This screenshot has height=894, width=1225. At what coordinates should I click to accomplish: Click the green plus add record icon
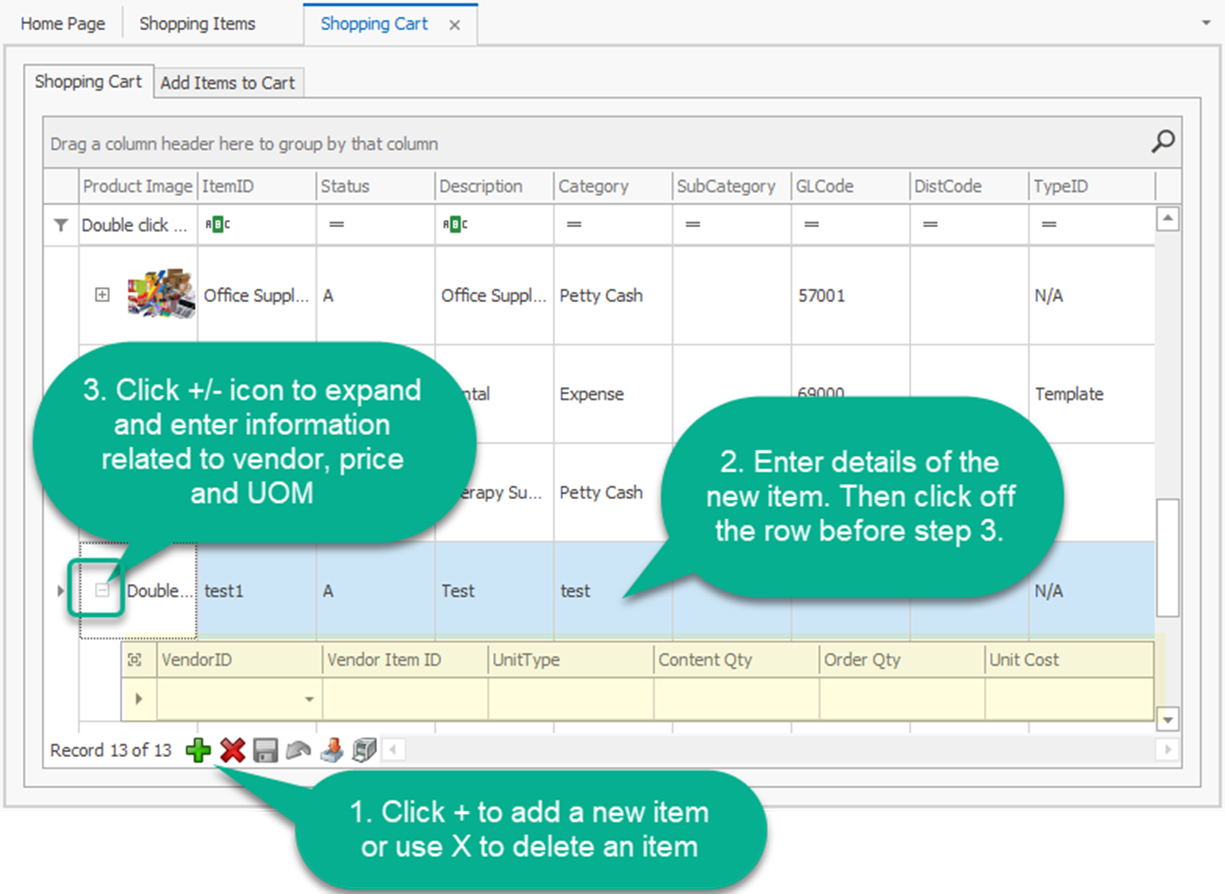(198, 750)
